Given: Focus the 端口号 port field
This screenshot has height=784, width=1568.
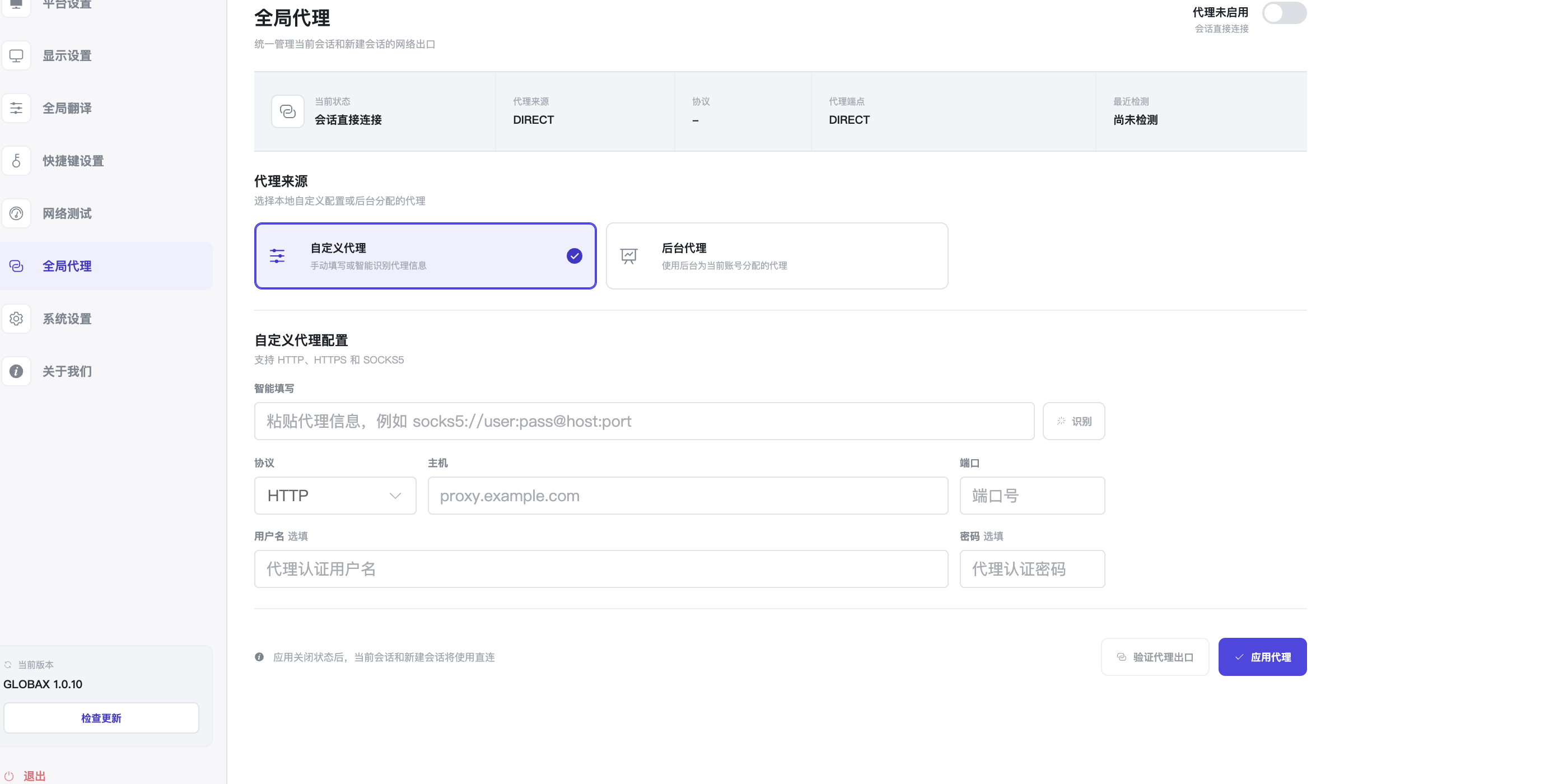Looking at the screenshot, I should pyautogui.click(x=1032, y=496).
